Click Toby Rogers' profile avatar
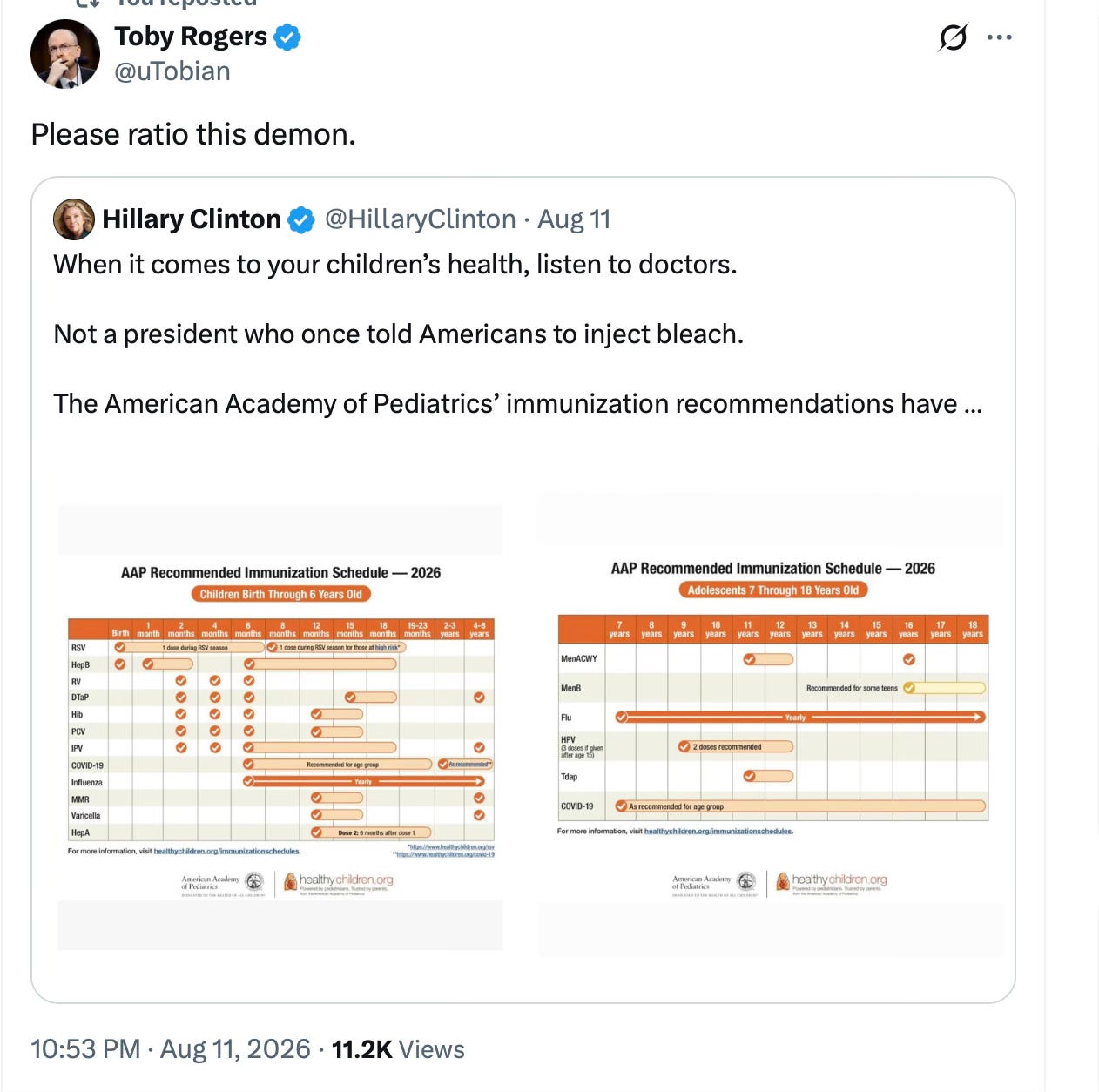The height and width of the screenshot is (1092, 1099). click(x=65, y=54)
